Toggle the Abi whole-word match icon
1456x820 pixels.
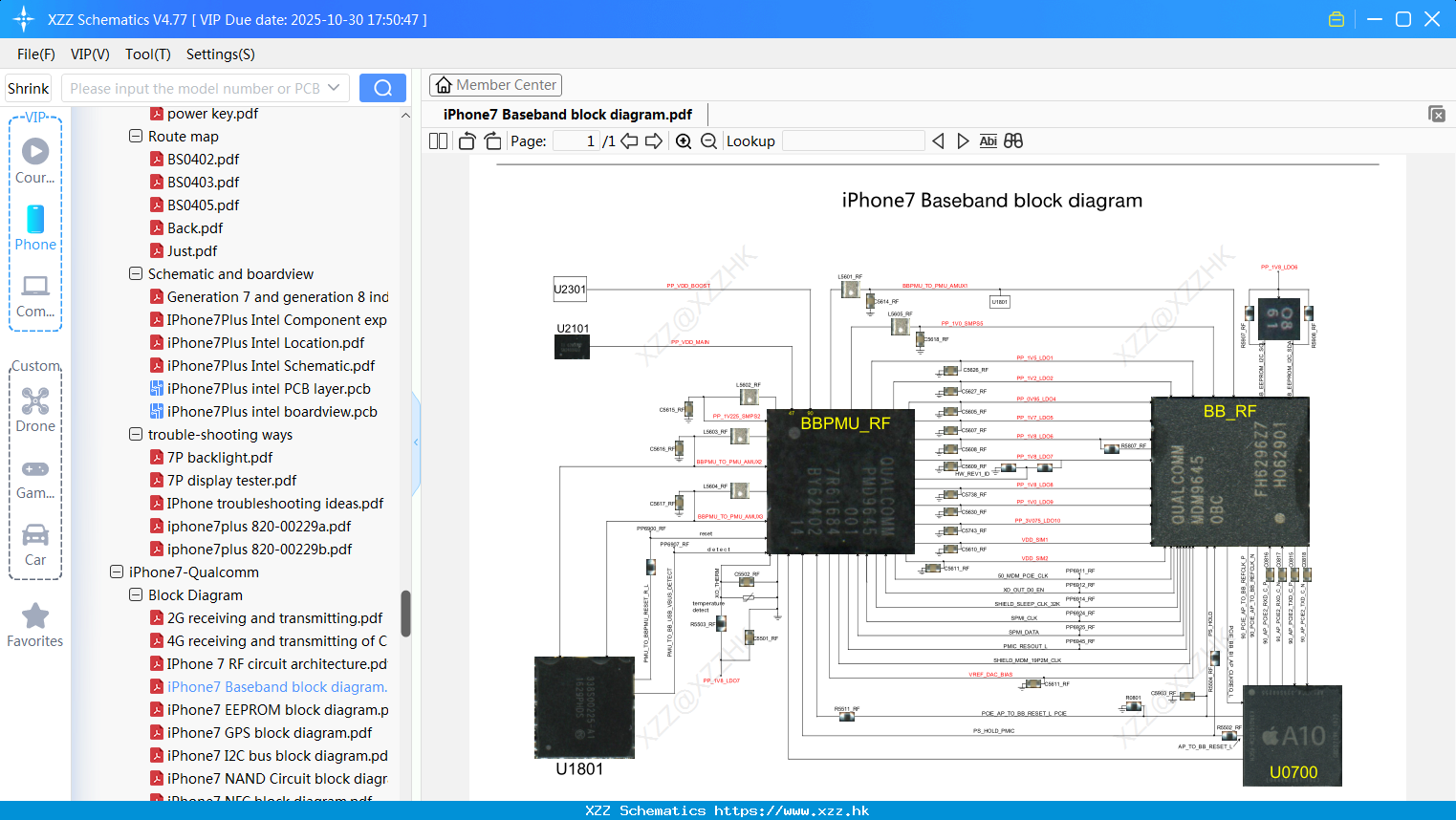click(x=988, y=141)
